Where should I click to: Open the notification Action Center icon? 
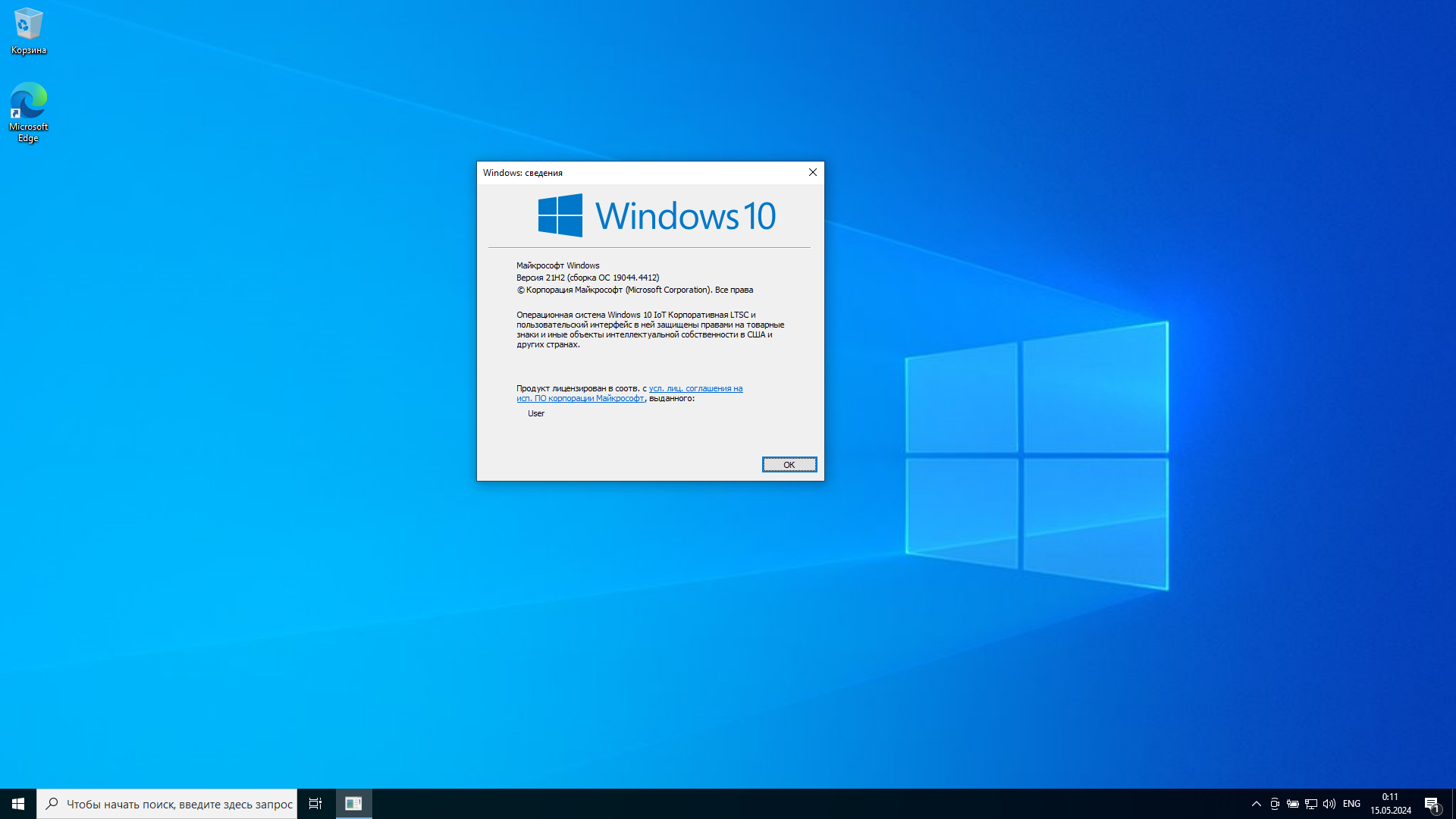click(1432, 804)
